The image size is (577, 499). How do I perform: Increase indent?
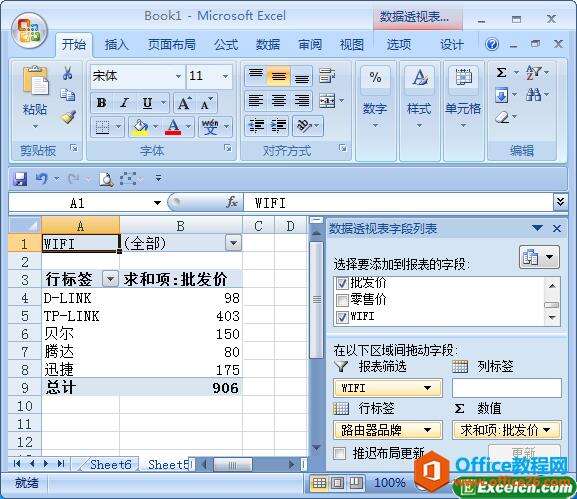(x=279, y=126)
